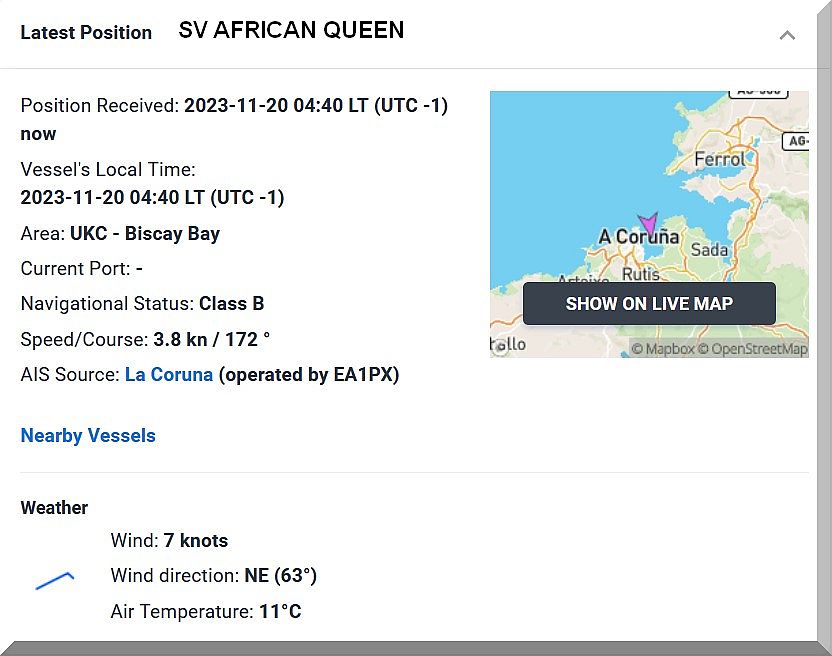Open the Nearby Vessels link
Screen dimensions: 832x656
coord(88,436)
